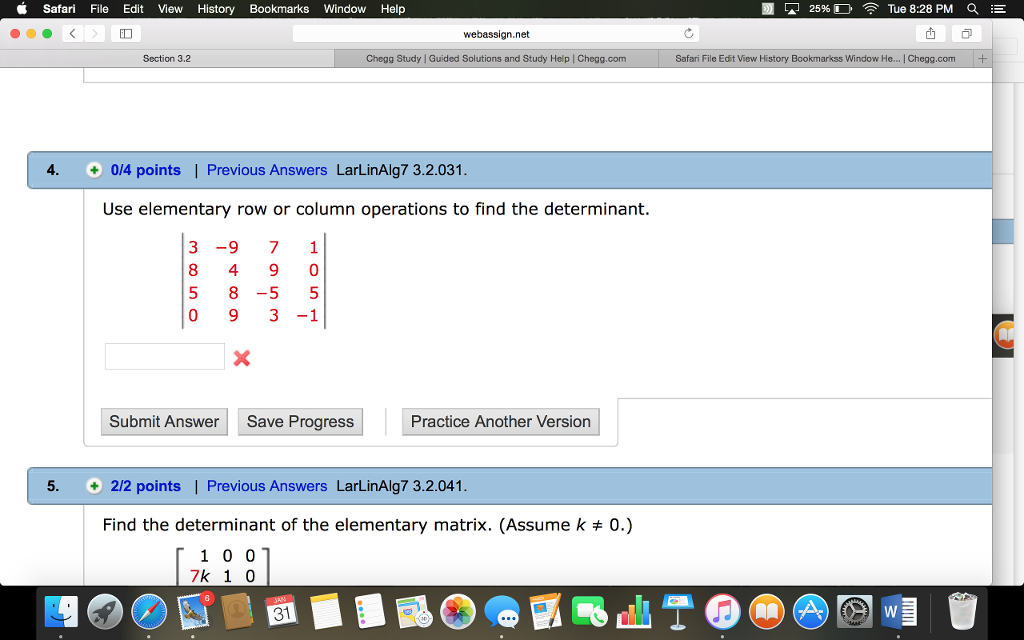This screenshot has height=640, width=1024.
Task: Open Safari from the Dock
Action: tap(150, 611)
